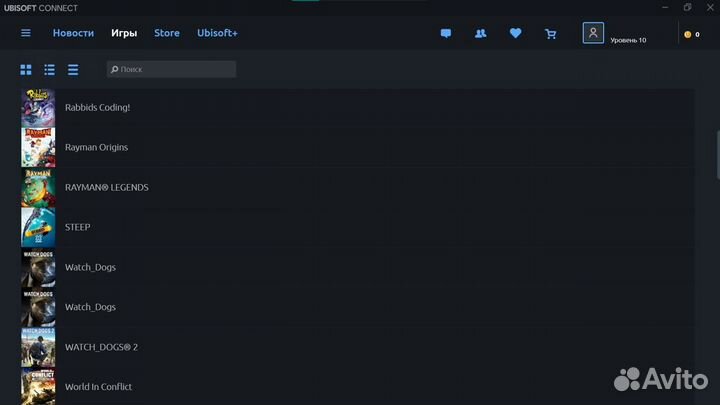Open the hamburger main menu
Viewport: 720px width, 405px height.
click(26, 33)
